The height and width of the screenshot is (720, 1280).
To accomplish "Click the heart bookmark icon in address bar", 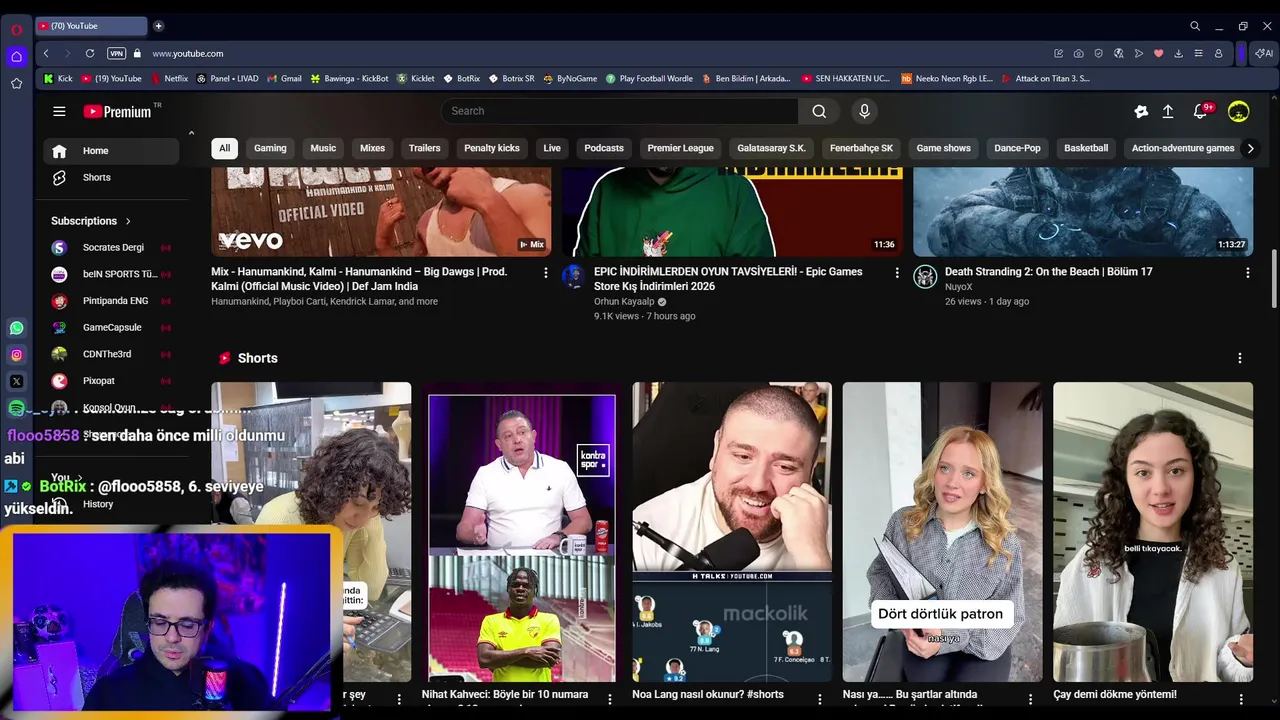I will (x=1158, y=53).
